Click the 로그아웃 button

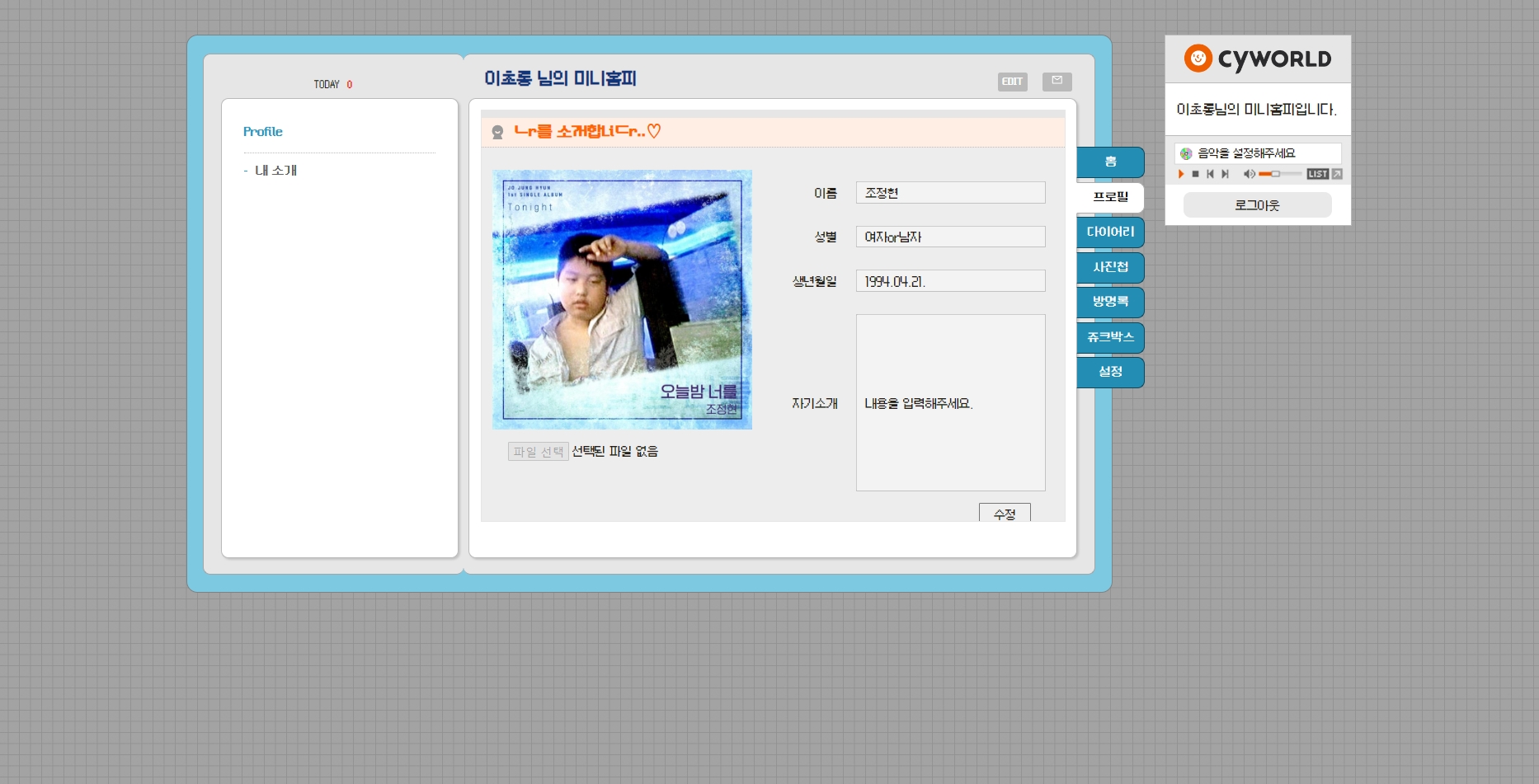pos(1257,205)
